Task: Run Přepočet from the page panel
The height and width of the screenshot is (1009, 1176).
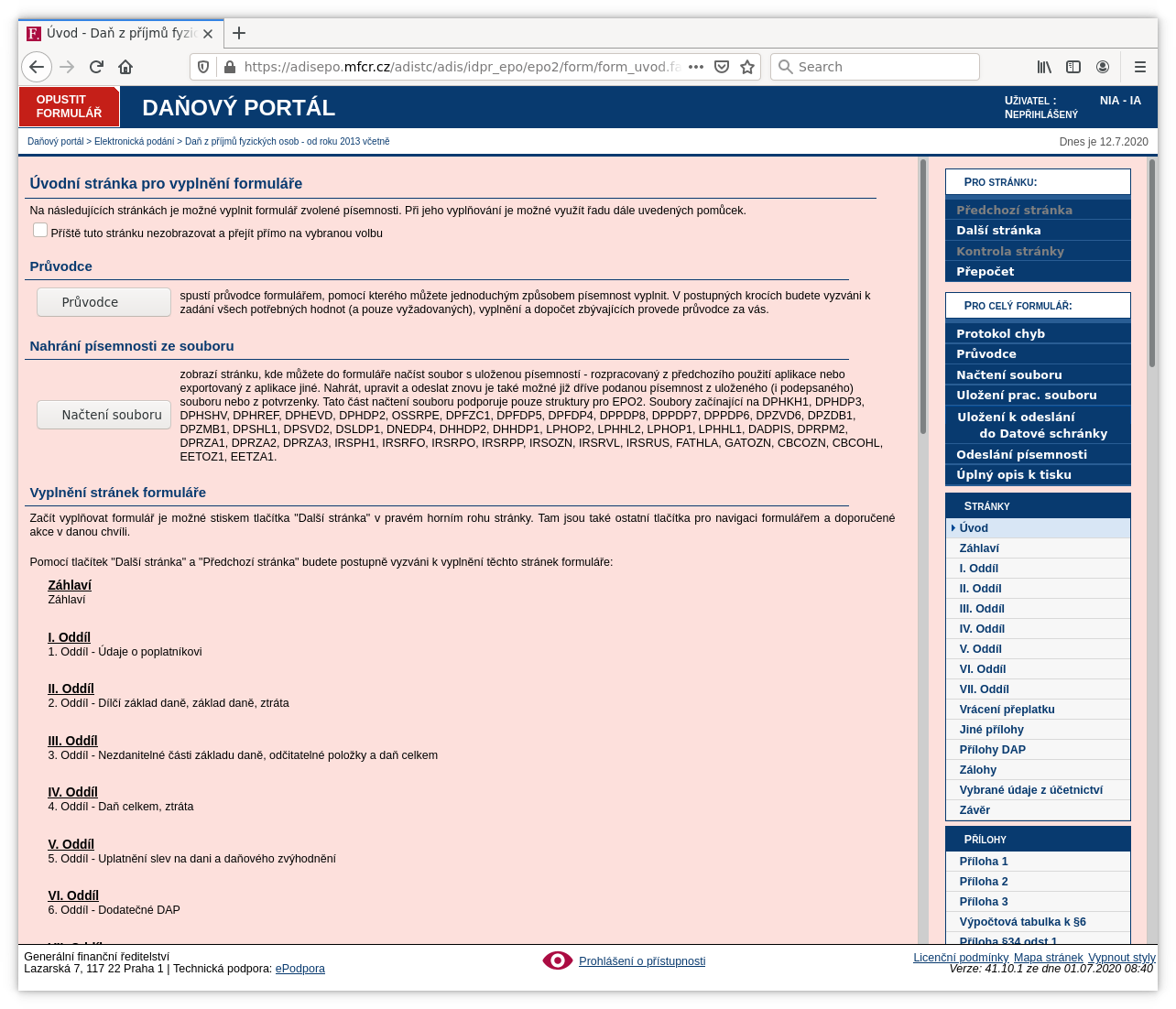Action: coord(1038,272)
